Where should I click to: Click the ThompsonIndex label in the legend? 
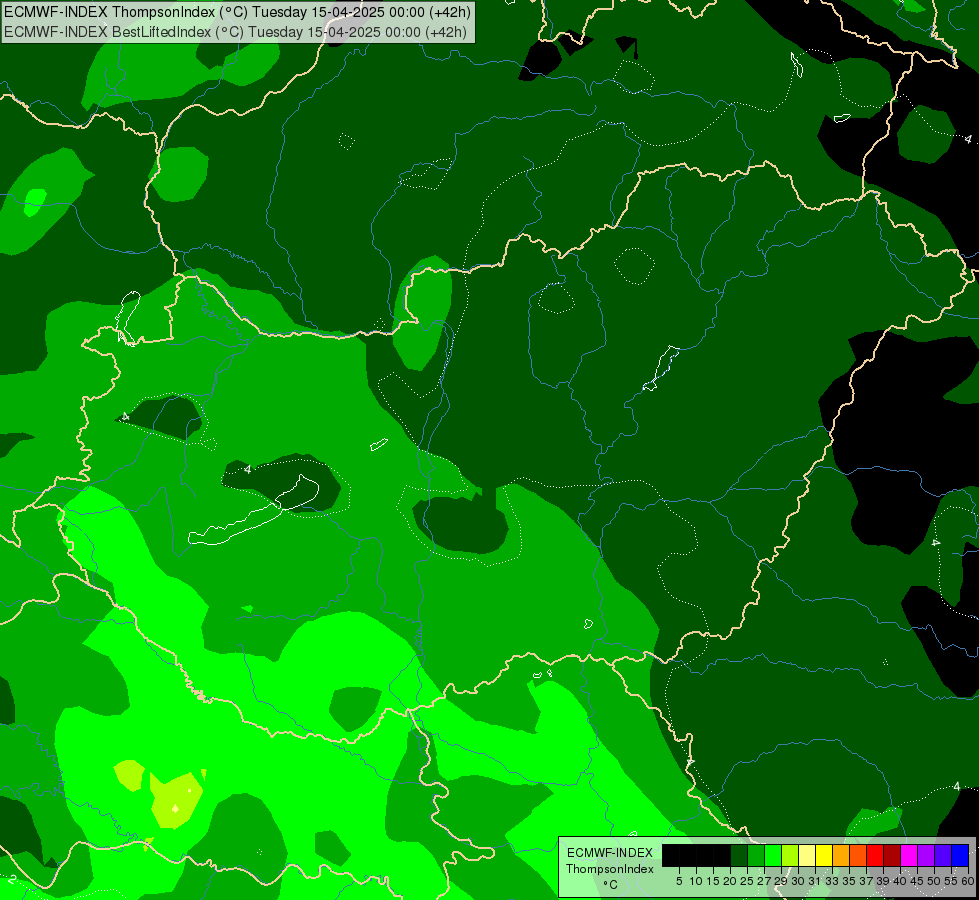610,869
